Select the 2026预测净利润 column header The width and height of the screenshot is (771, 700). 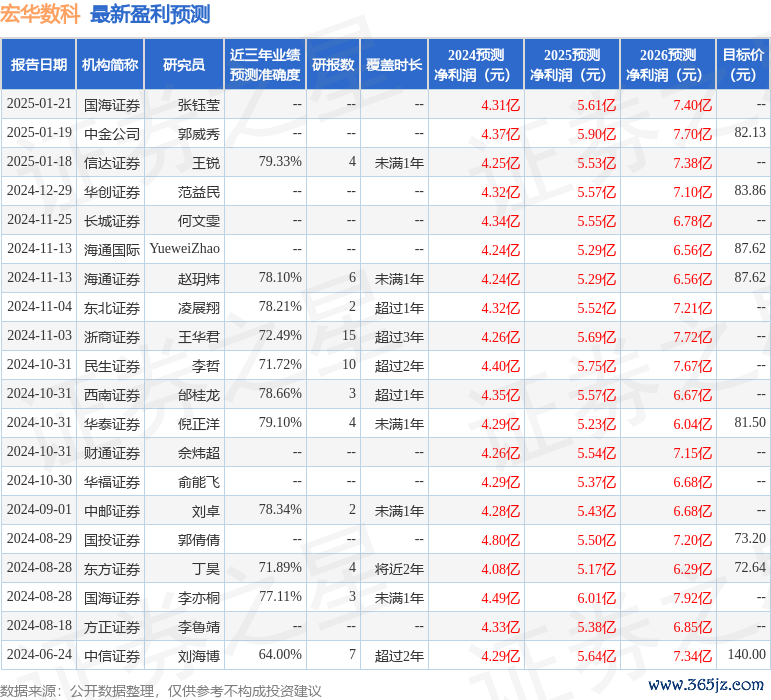(668, 64)
